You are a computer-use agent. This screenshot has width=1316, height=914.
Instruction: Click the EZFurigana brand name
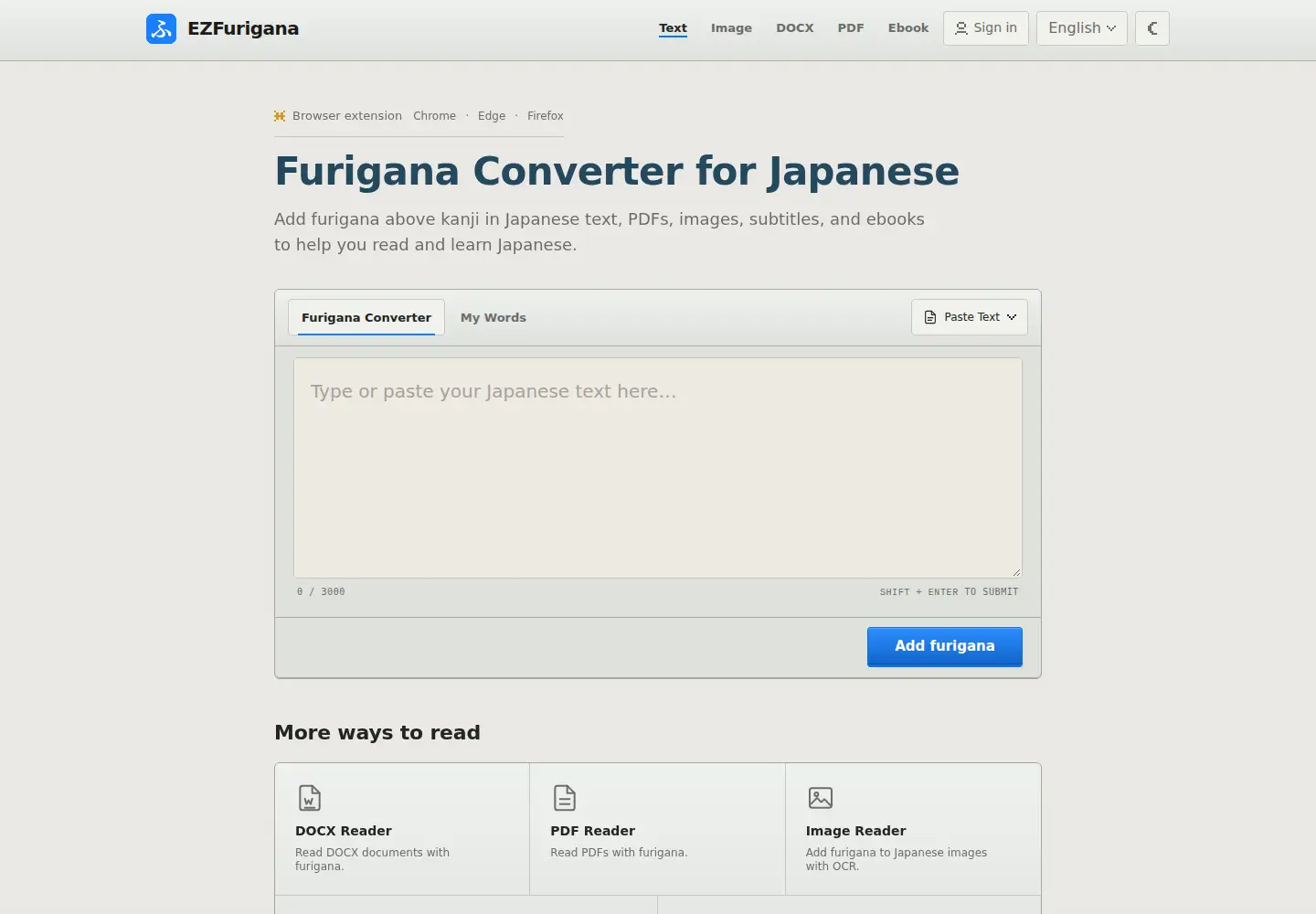[x=243, y=28]
